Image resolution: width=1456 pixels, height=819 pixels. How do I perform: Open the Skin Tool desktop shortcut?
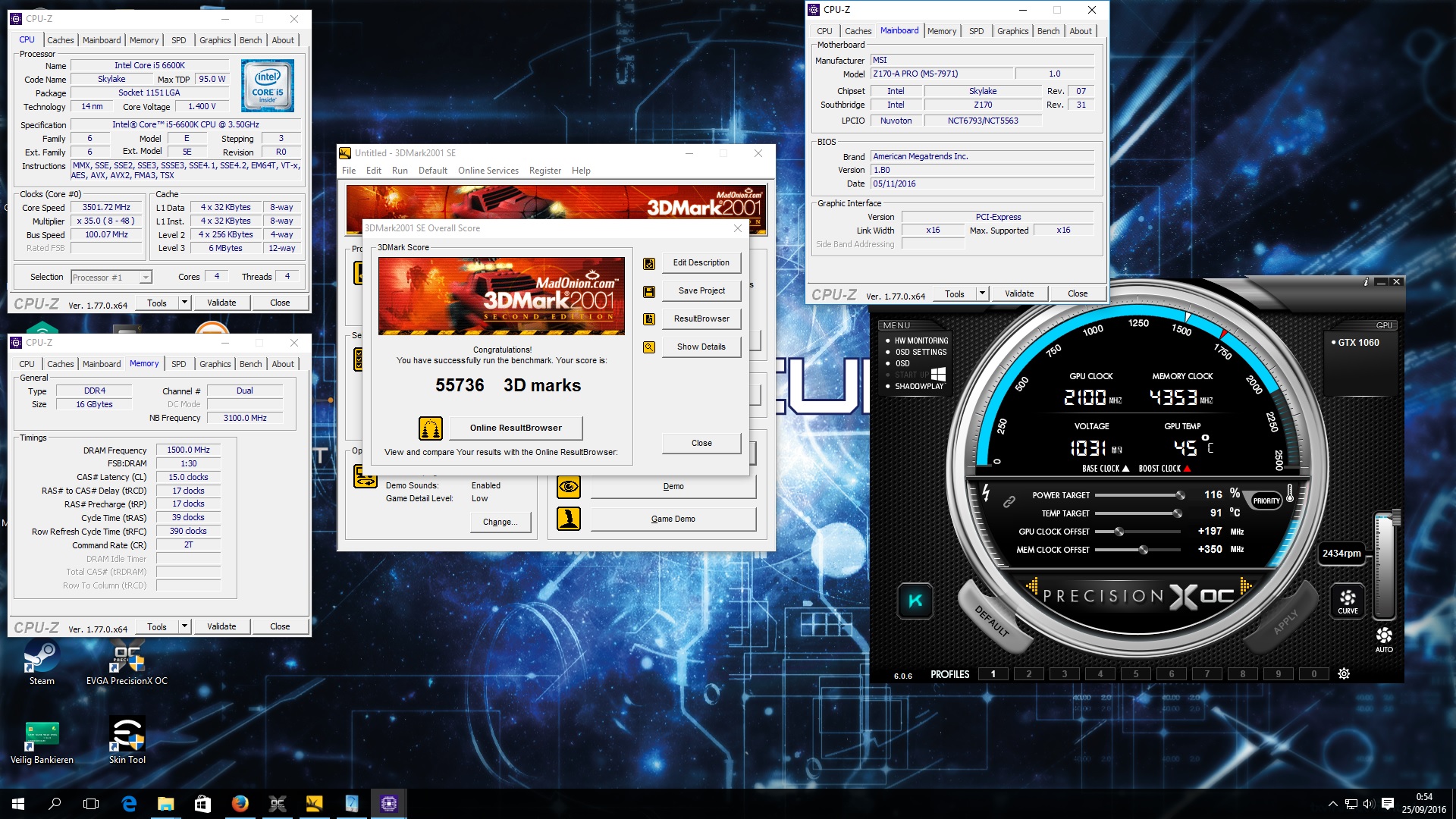(127, 742)
